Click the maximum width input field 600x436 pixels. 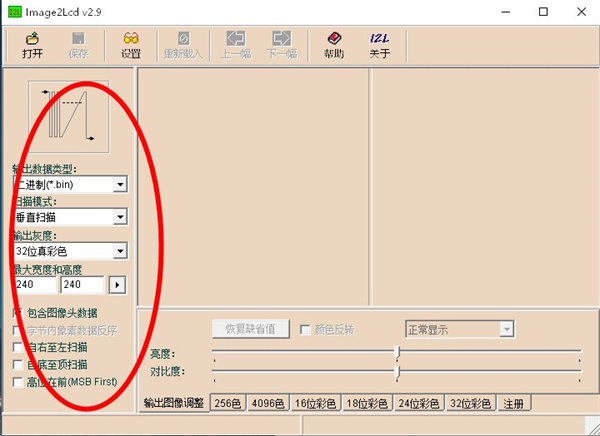(x=34, y=285)
